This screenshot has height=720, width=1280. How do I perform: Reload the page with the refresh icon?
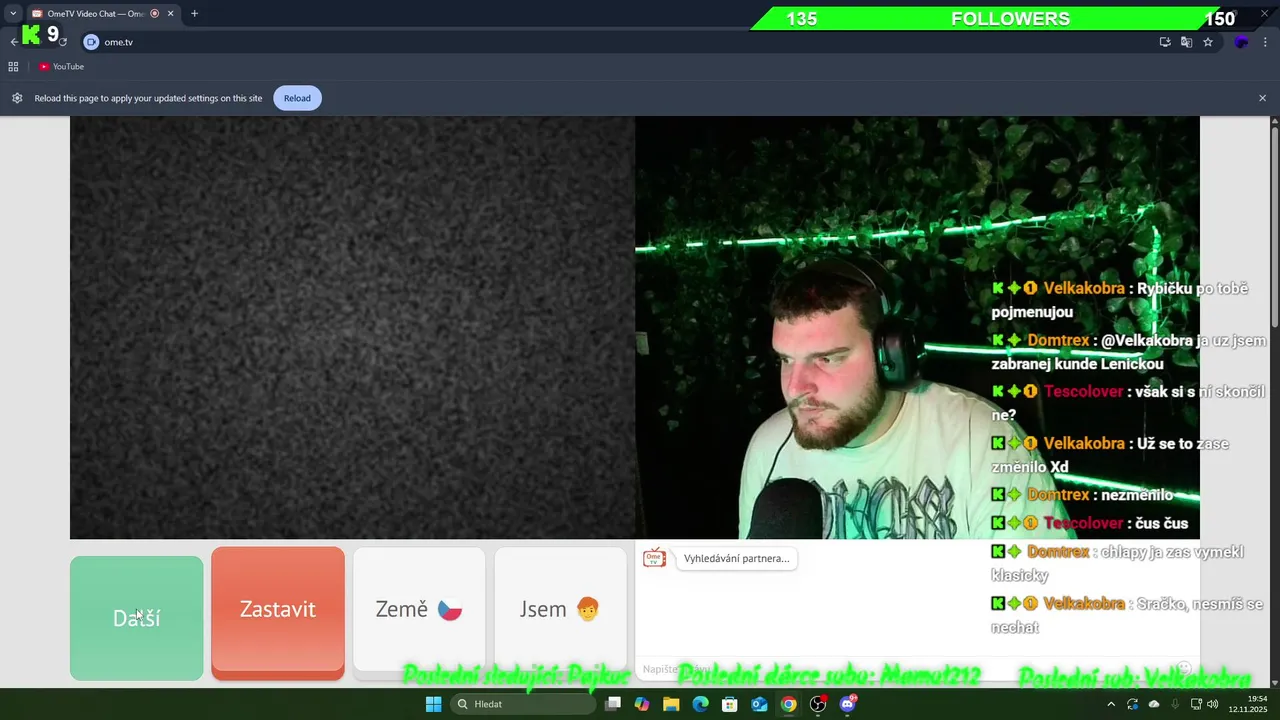coord(62,42)
